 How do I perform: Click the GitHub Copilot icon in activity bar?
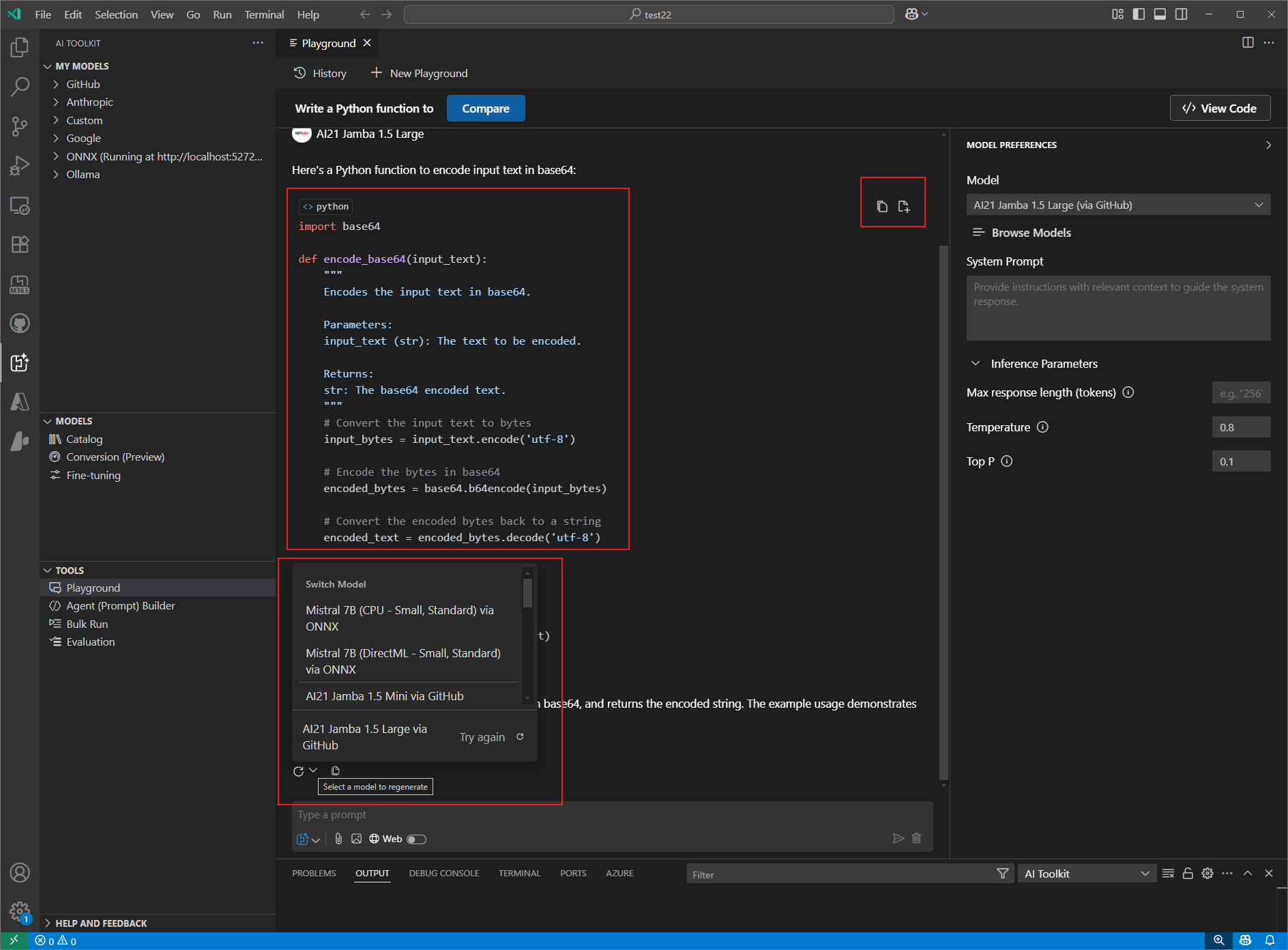(x=20, y=323)
